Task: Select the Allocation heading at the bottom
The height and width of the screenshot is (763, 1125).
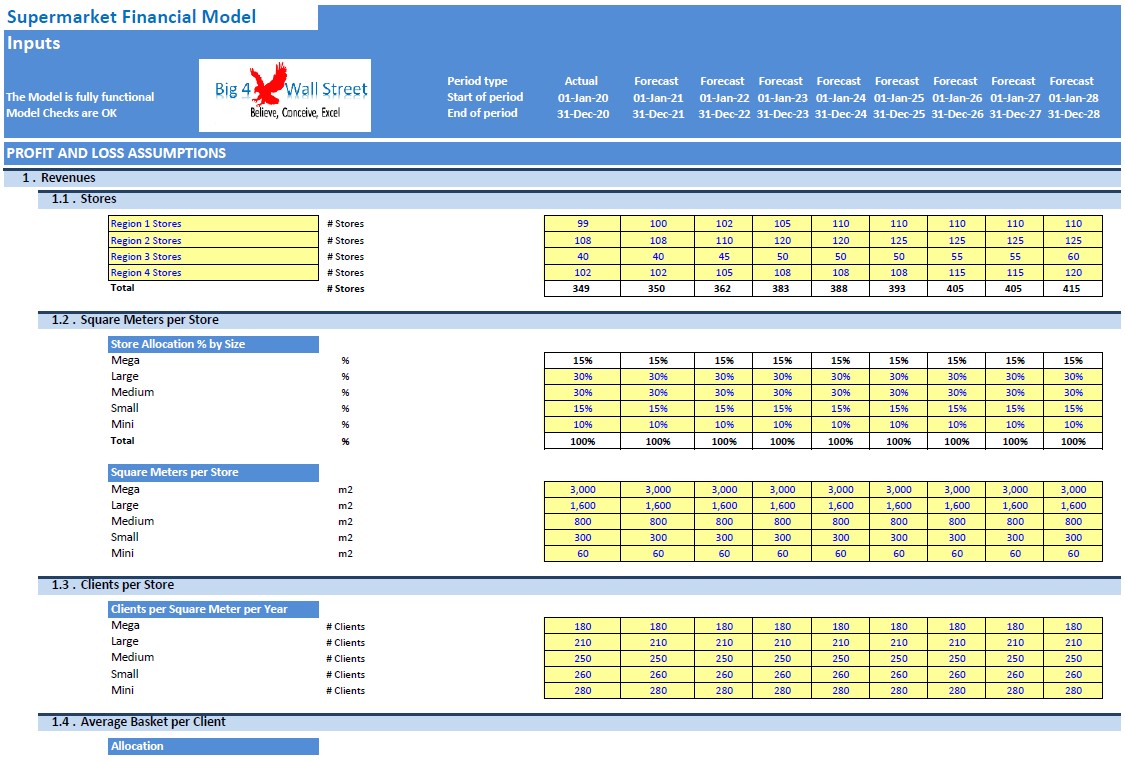Action: tap(213, 746)
